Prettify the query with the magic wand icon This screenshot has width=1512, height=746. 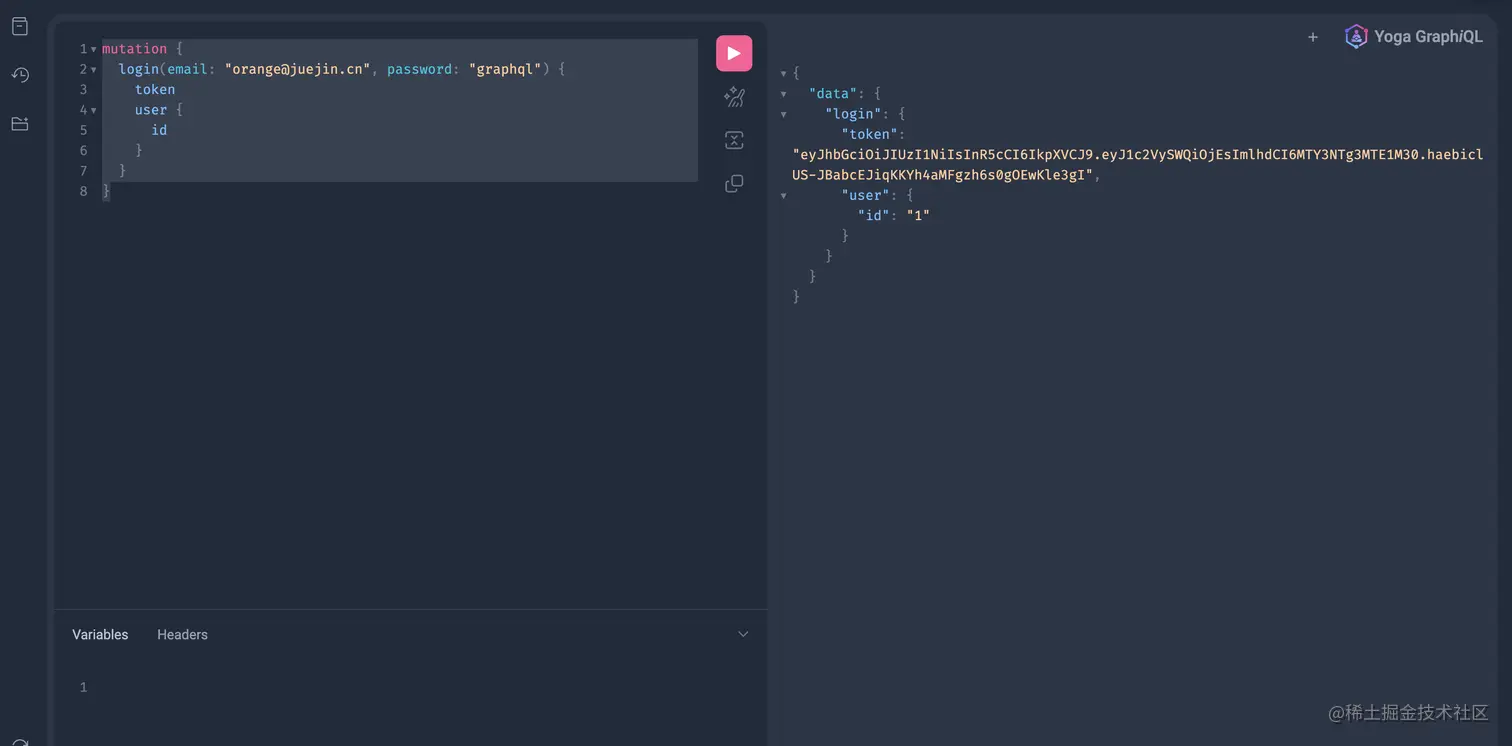click(734, 97)
